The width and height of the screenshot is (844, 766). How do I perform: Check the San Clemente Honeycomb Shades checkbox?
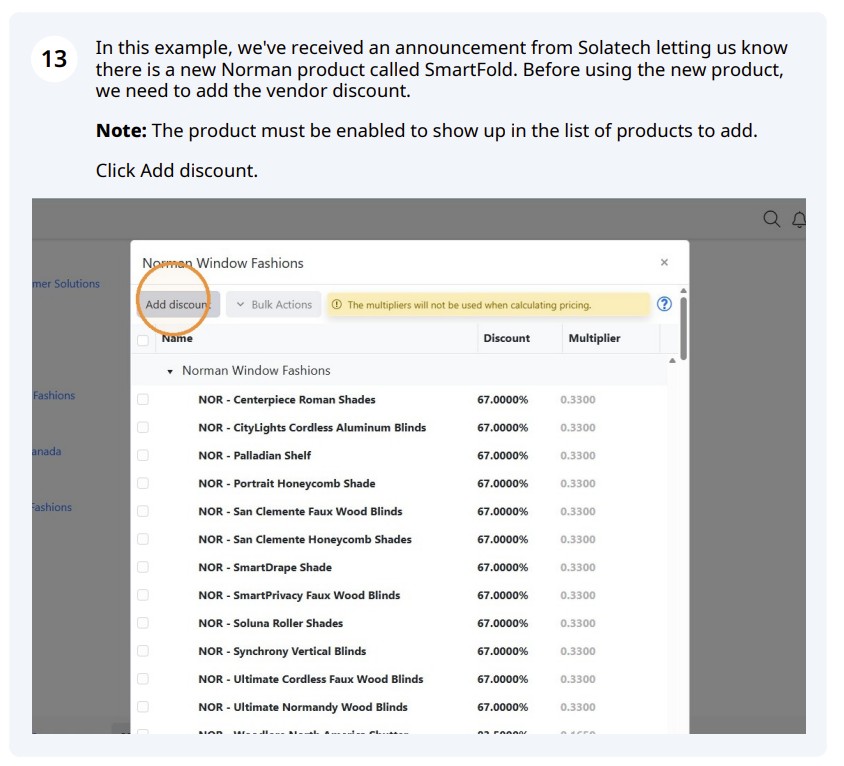point(143,539)
